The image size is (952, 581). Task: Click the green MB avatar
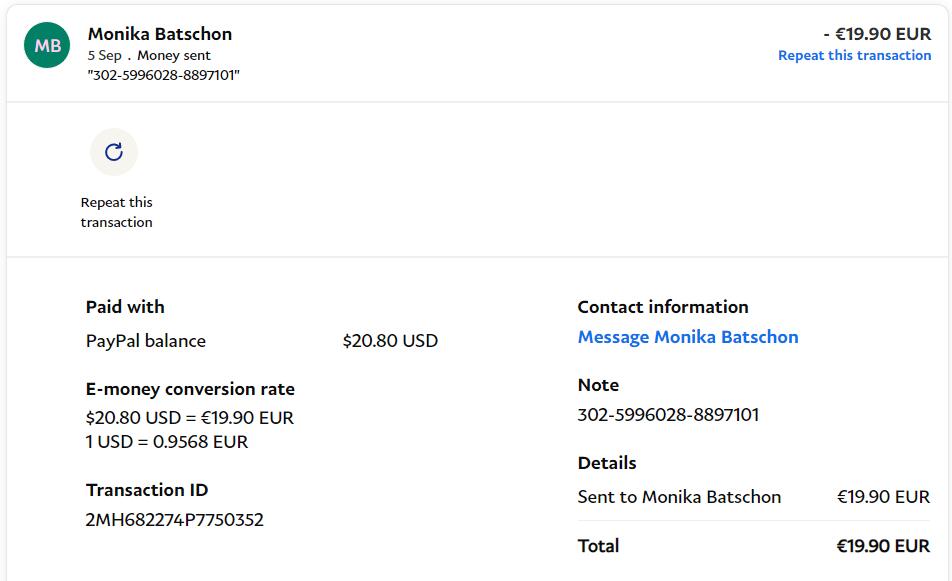47,45
